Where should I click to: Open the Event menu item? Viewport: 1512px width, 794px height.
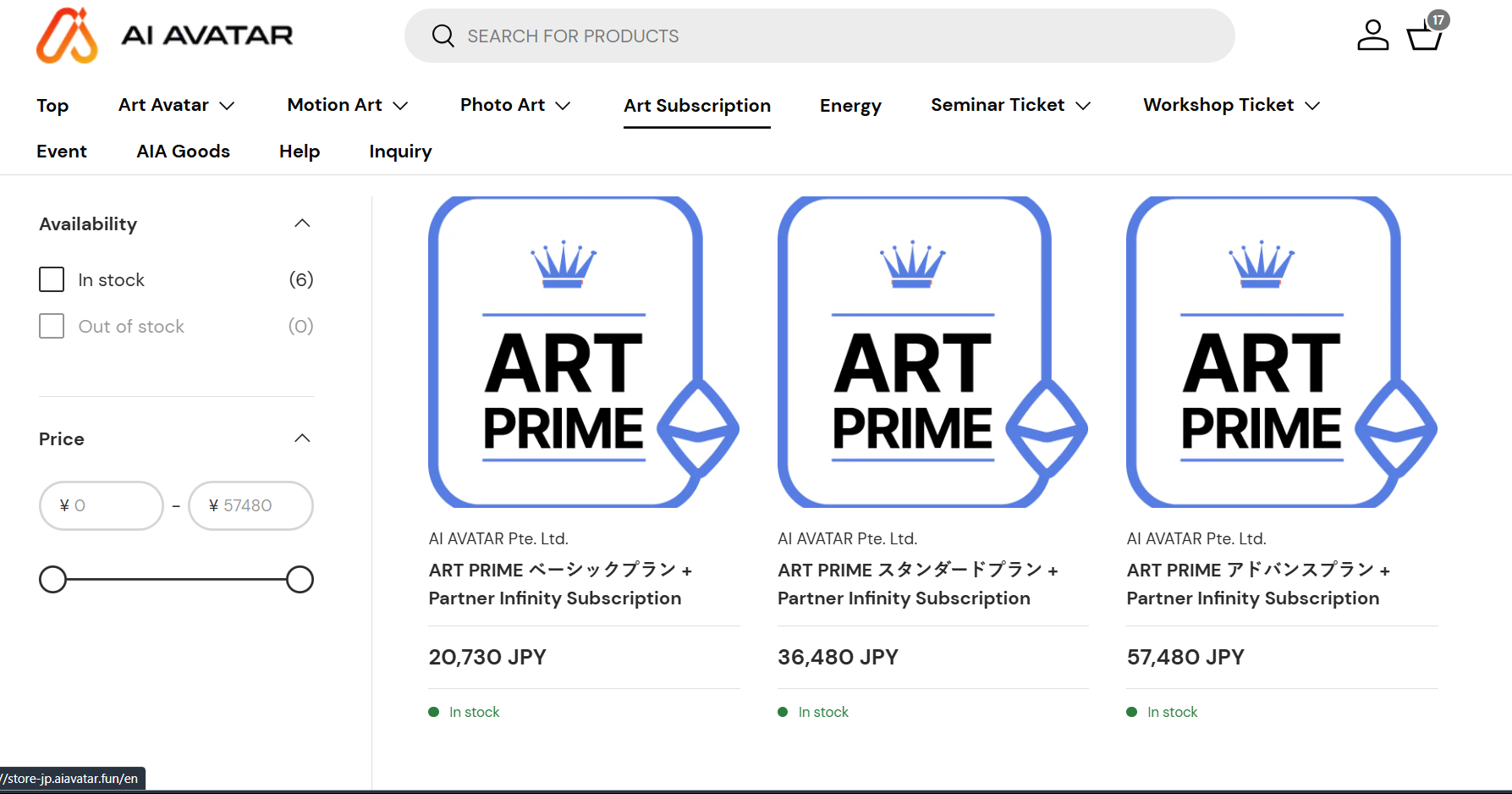(x=62, y=152)
